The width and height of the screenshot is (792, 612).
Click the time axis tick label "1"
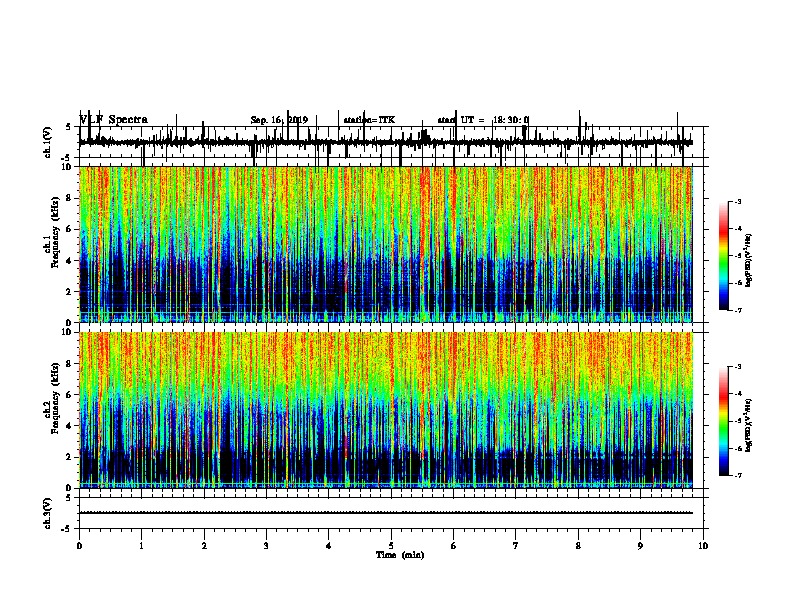(141, 546)
